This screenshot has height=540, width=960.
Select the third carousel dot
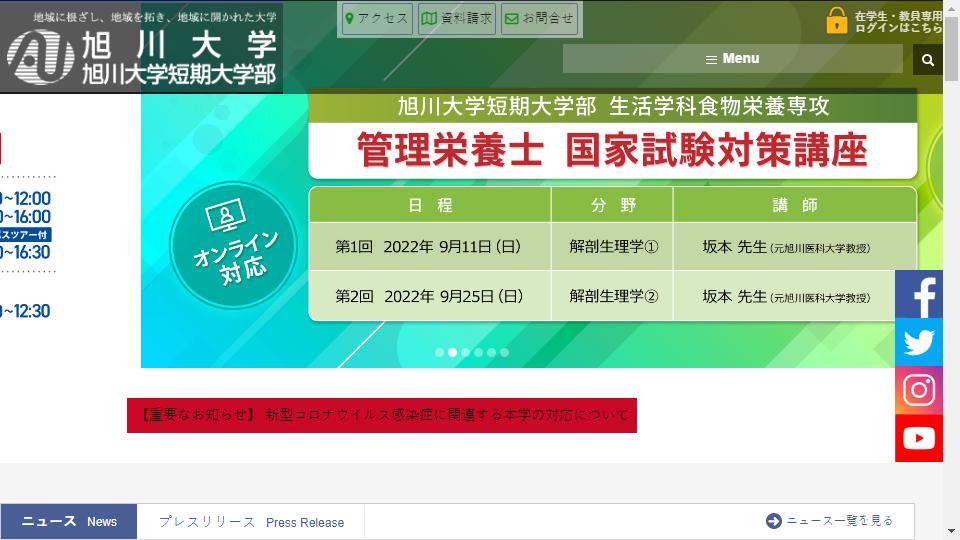tap(465, 352)
